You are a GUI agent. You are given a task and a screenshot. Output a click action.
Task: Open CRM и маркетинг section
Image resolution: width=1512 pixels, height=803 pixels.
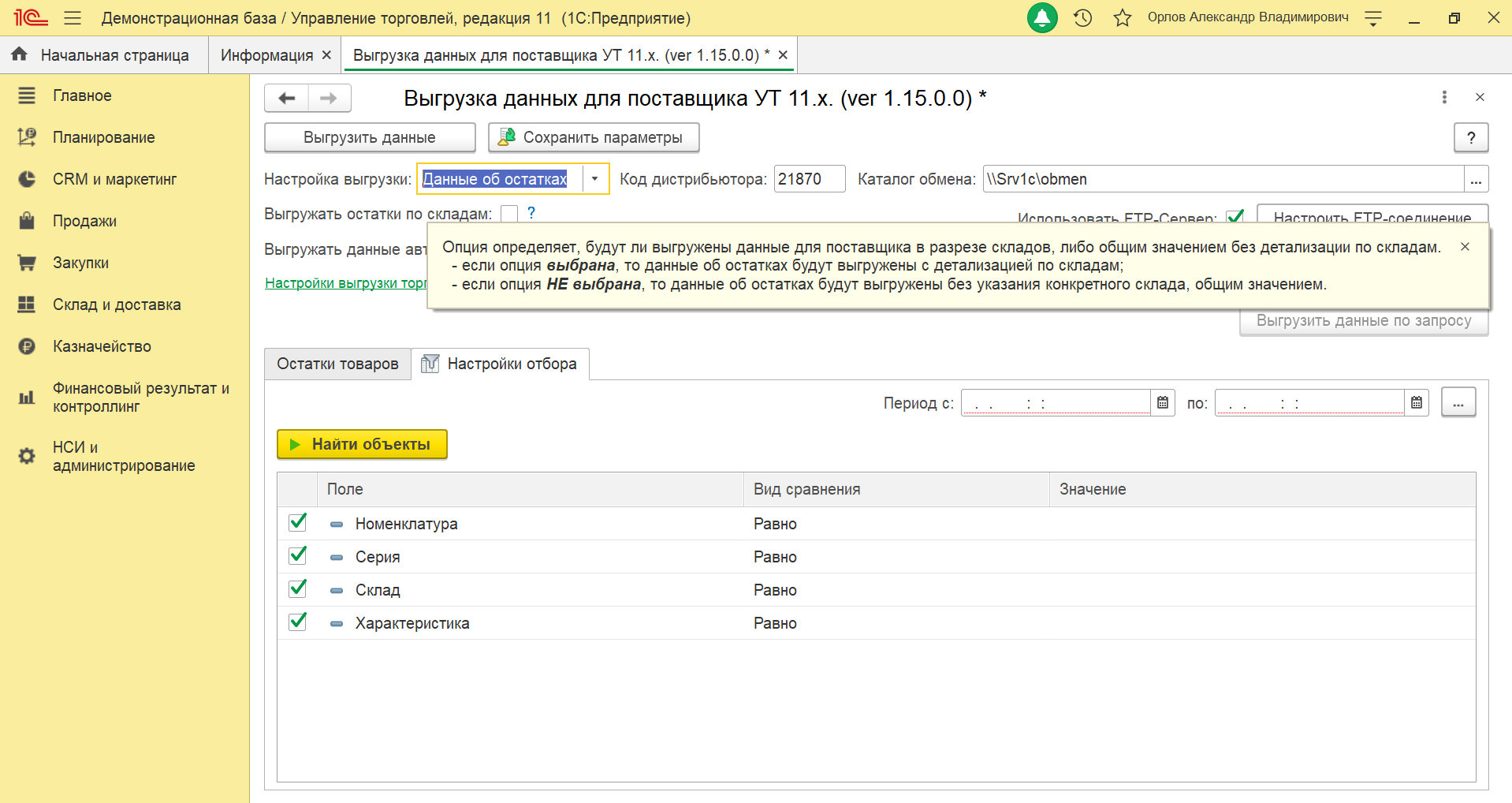115,179
